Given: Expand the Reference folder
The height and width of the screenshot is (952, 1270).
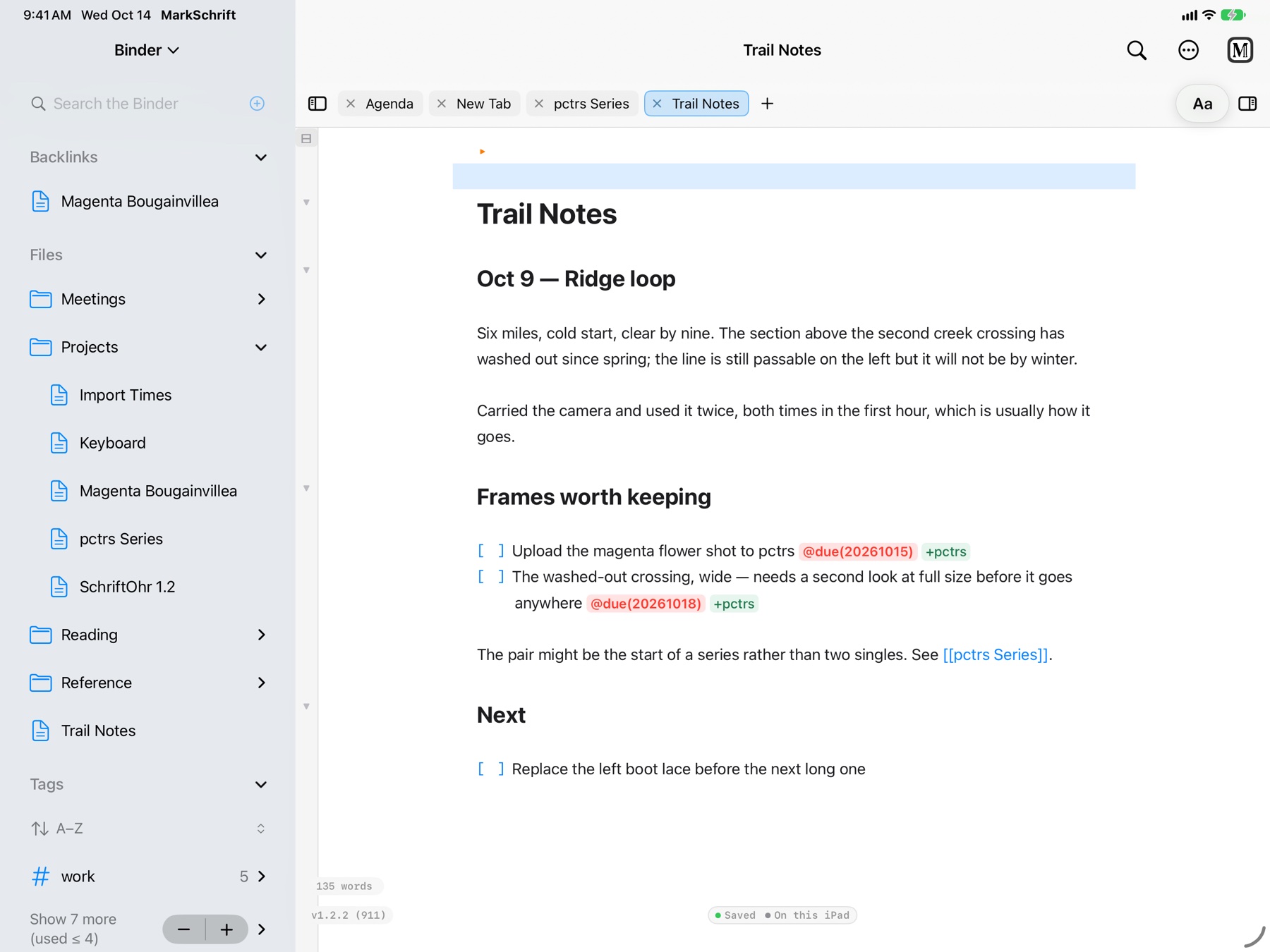Looking at the screenshot, I should tap(261, 683).
